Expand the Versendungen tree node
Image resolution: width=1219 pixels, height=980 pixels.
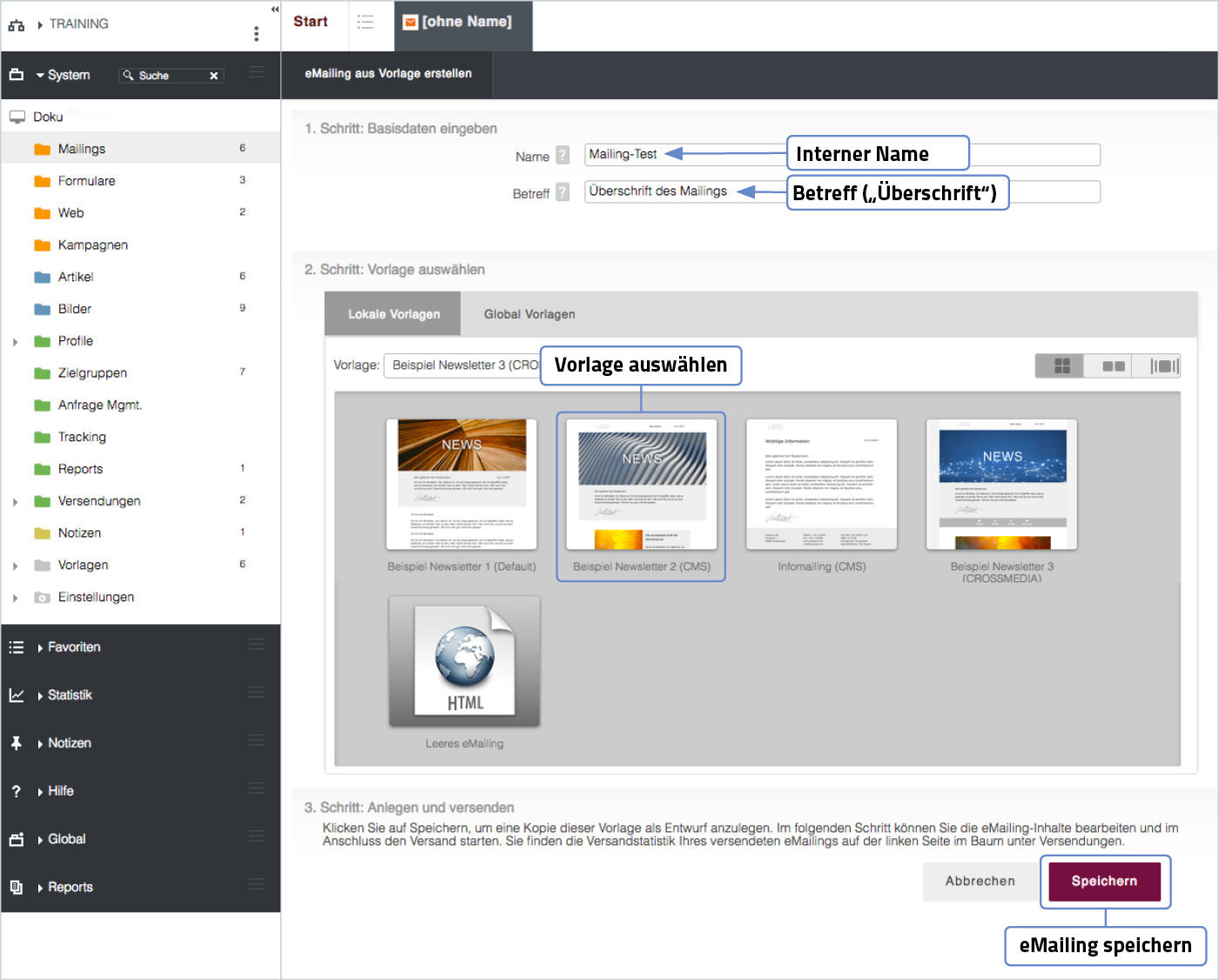tap(15, 502)
